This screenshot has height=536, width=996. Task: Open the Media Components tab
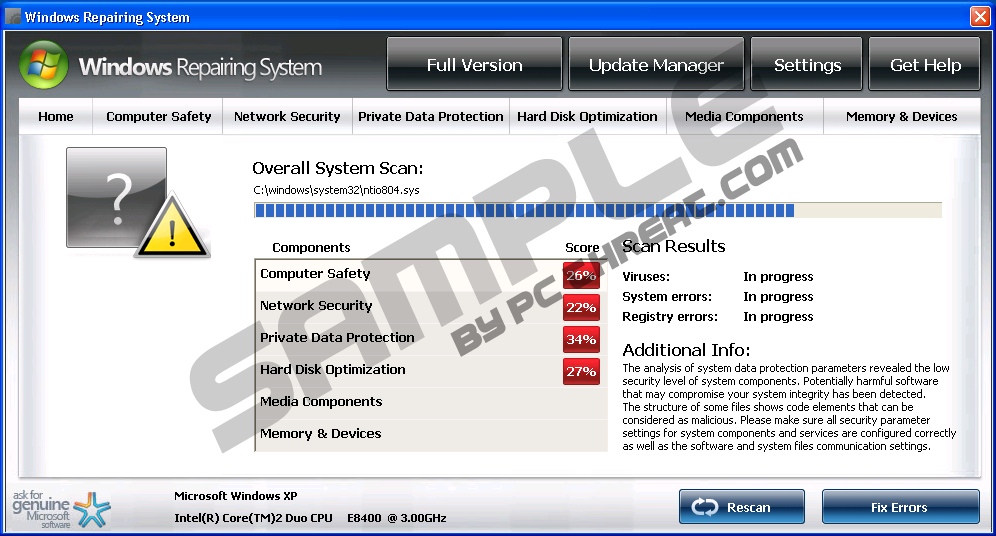tap(744, 116)
